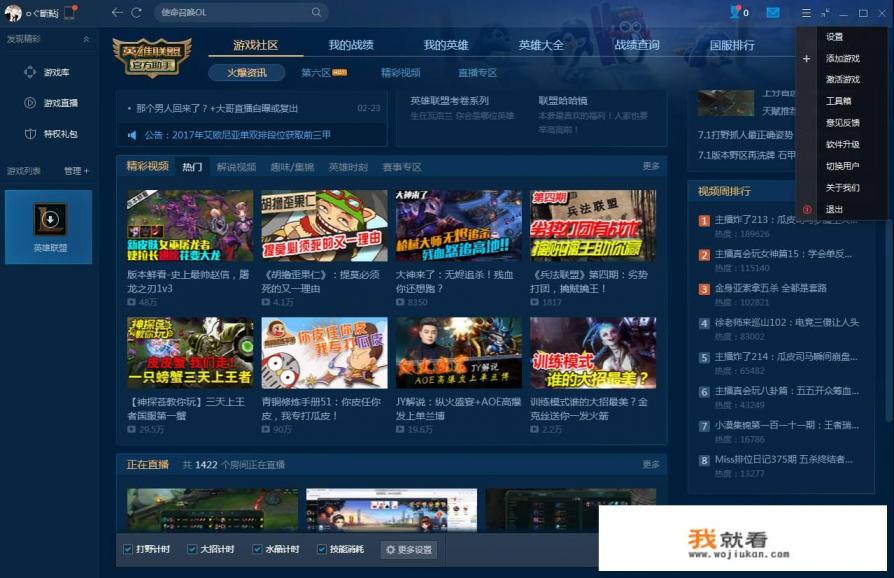Click the back arrow navigation icon
The image size is (894, 578).
(x=117, y=13)
